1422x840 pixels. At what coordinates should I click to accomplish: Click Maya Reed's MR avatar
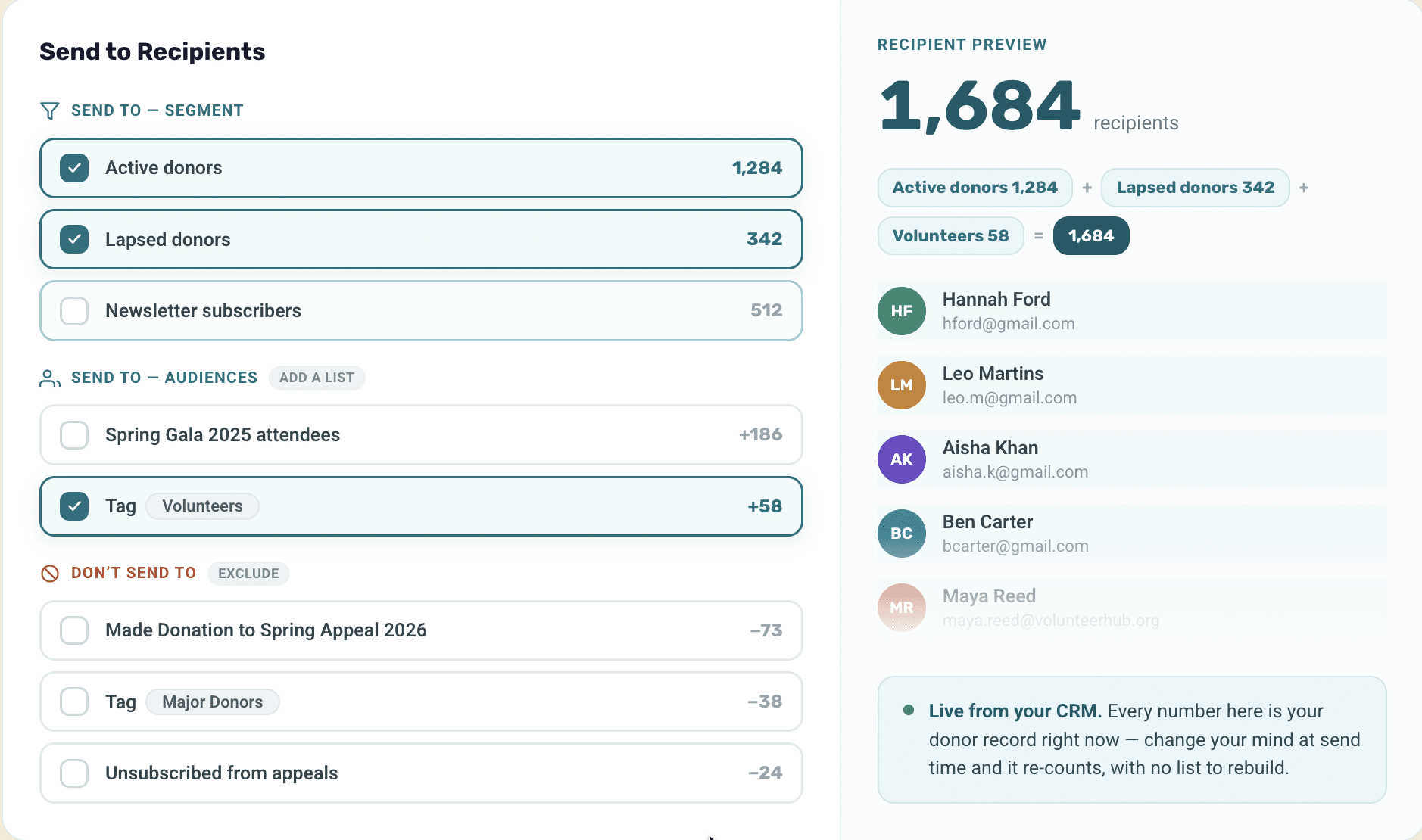click(901, 608)
